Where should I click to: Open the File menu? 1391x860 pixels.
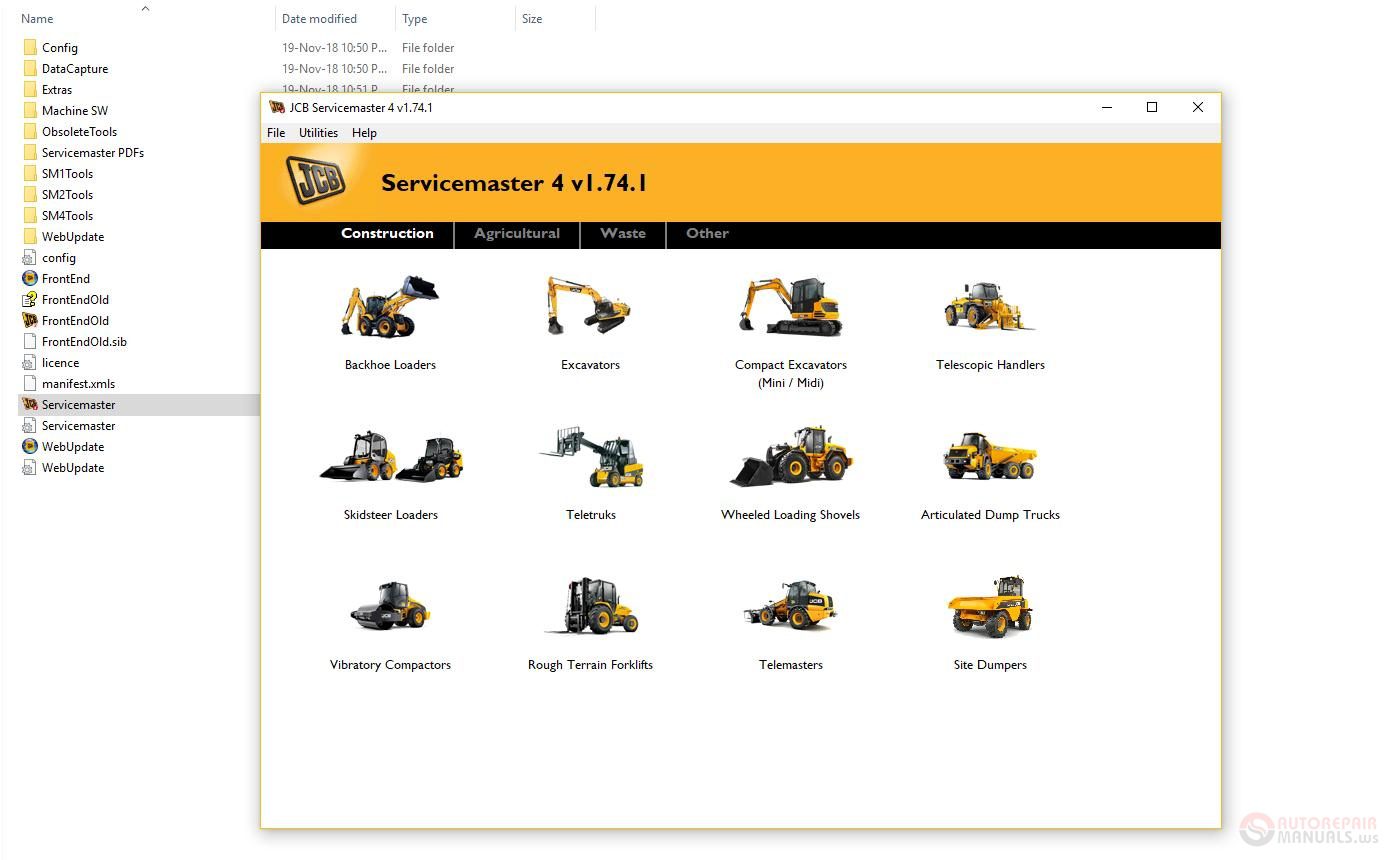click(x=276, y=132)
